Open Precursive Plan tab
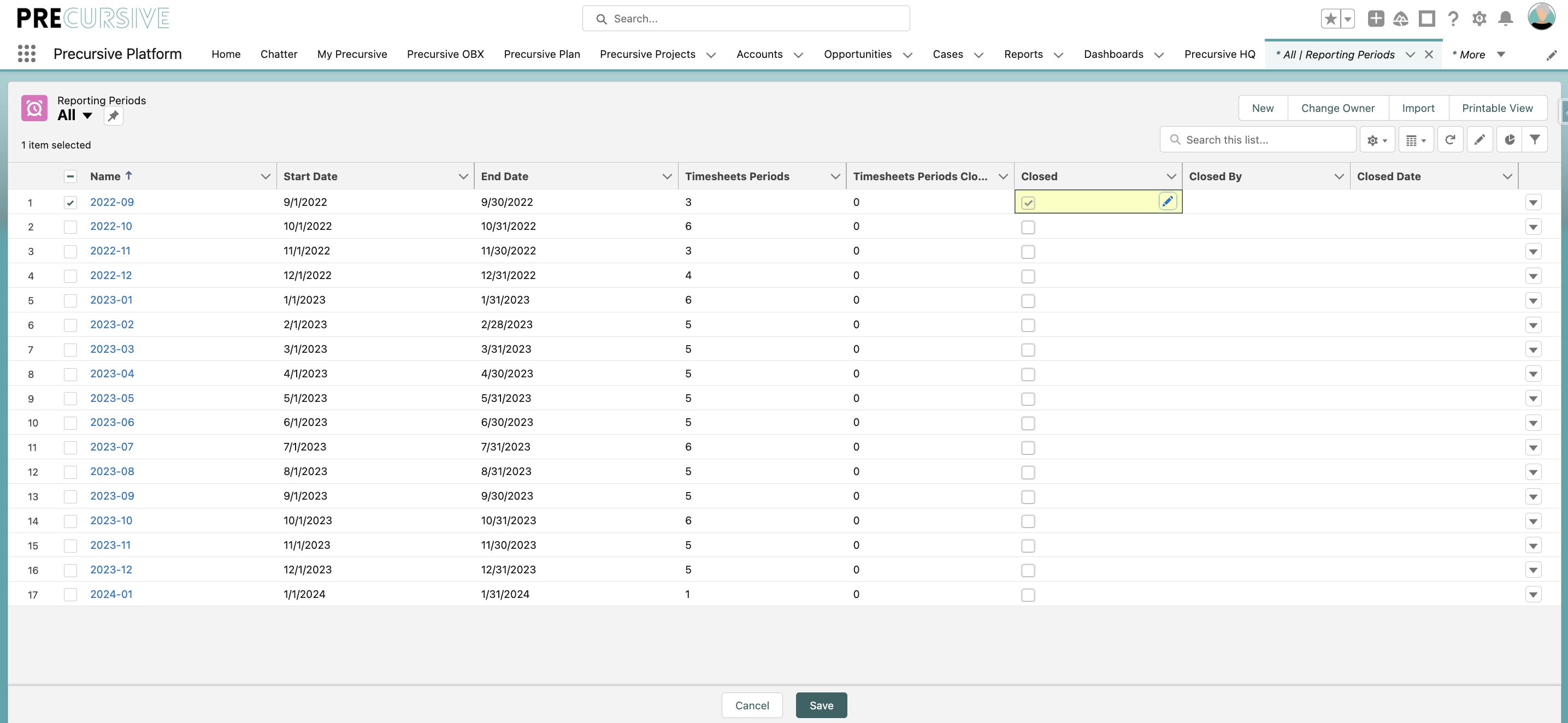 pyautogui.click(x=542, y=54)
